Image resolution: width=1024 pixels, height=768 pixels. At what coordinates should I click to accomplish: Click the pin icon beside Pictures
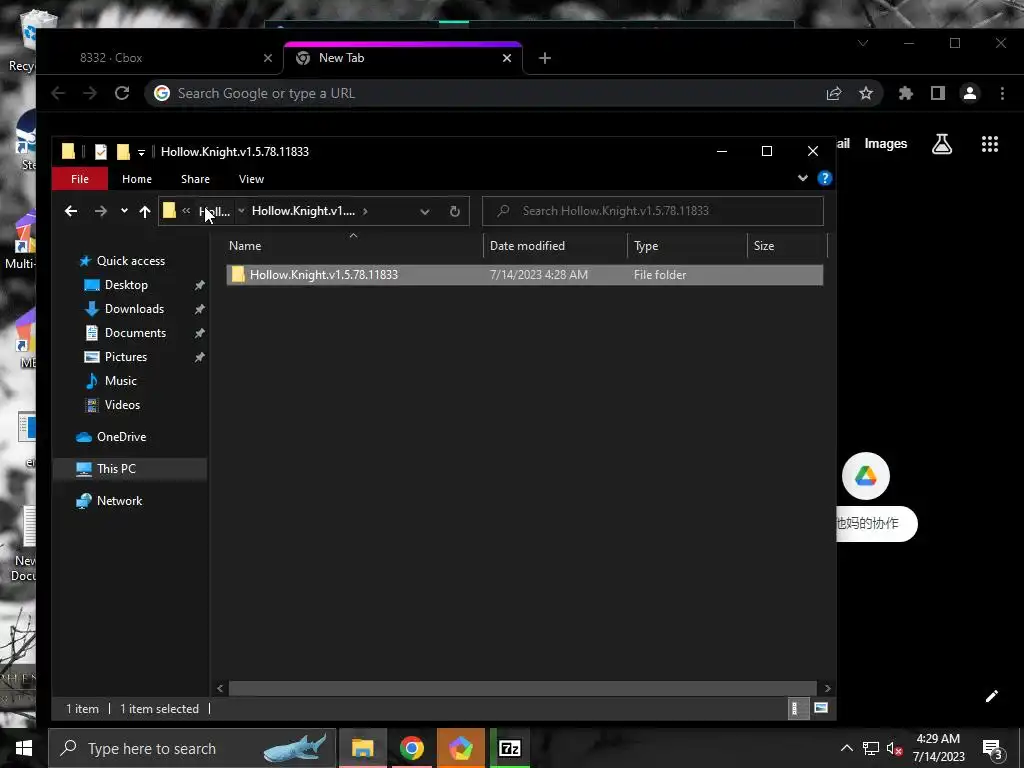tap(199, 357)
